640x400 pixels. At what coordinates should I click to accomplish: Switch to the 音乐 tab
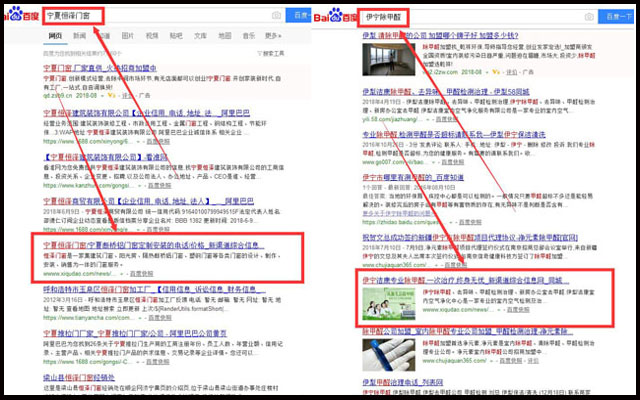tap(249, 36)
